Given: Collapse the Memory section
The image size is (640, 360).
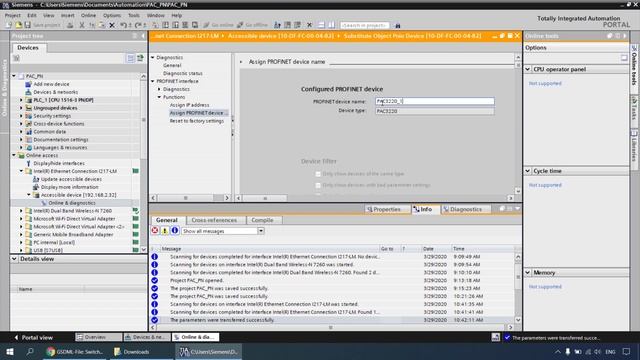Looking at the screenshot, I should [x=528, y=273].
